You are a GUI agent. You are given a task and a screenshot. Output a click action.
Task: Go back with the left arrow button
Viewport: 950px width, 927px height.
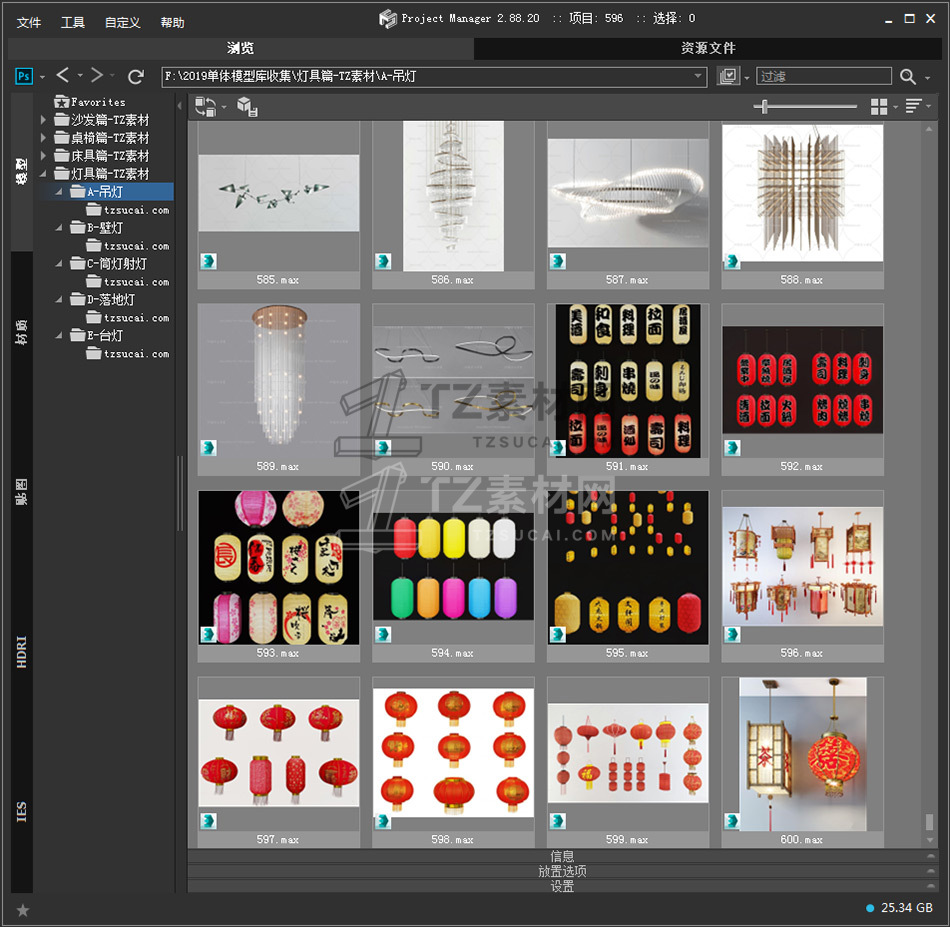(63, 76)
